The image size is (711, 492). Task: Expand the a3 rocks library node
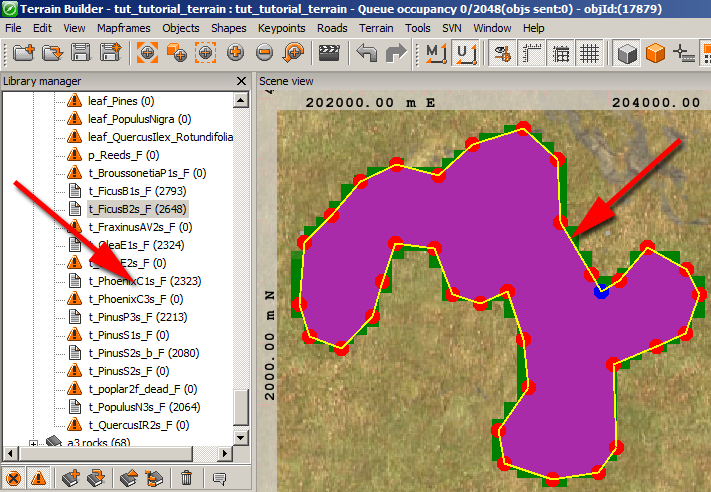coord(34,443)
